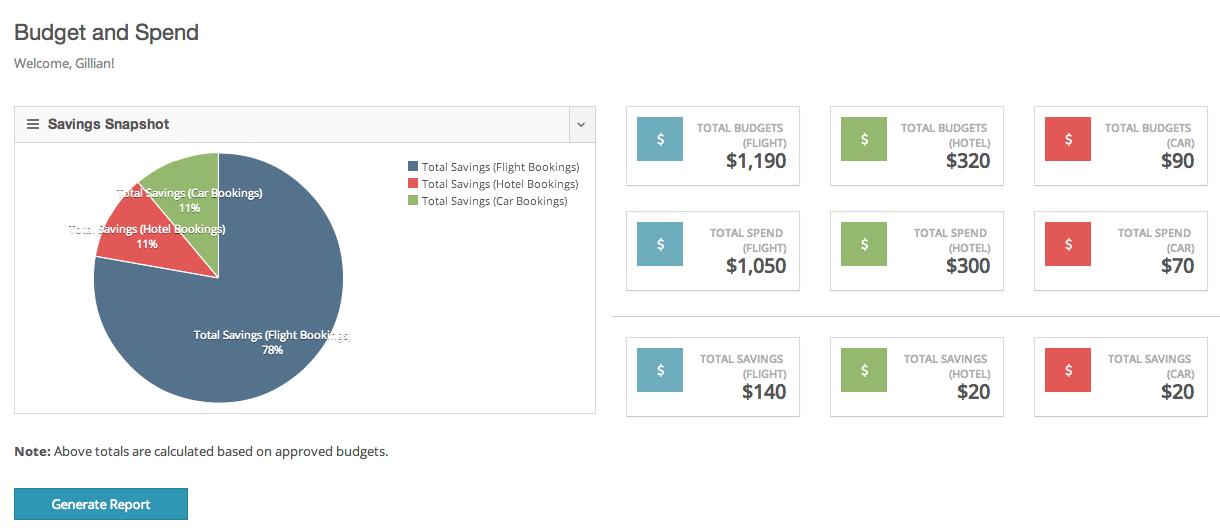This screenshot has width=1220, height=528.
Task: Click the blue dollar icon for Total Budgets (Flight)
Action: pyautogui.click(x=660, y=139)
